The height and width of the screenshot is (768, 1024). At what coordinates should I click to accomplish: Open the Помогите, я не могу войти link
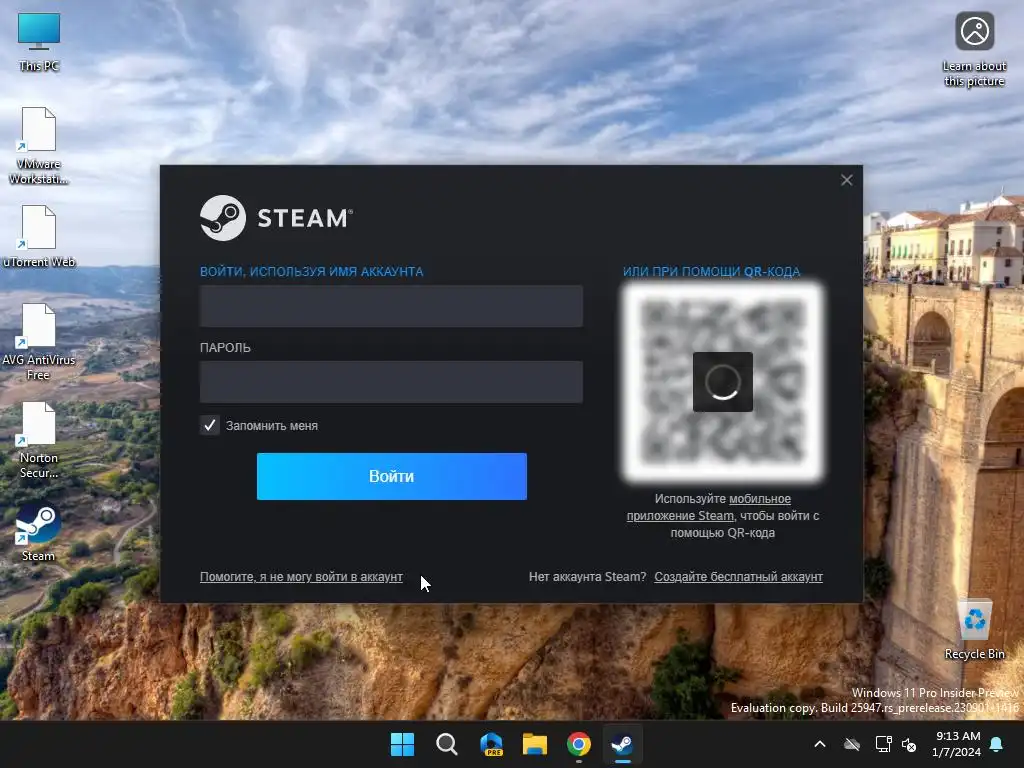pyautogui.click(x=301, y=577)
